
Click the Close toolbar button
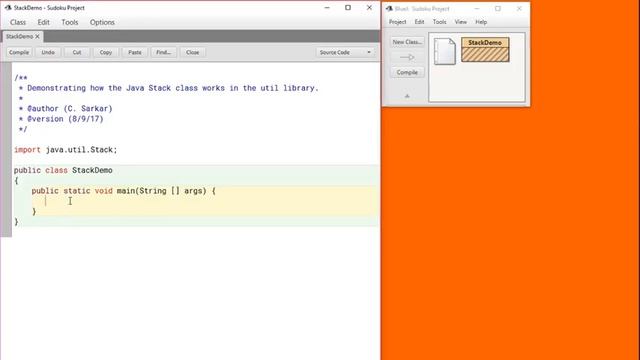click(x=193, y=52)
